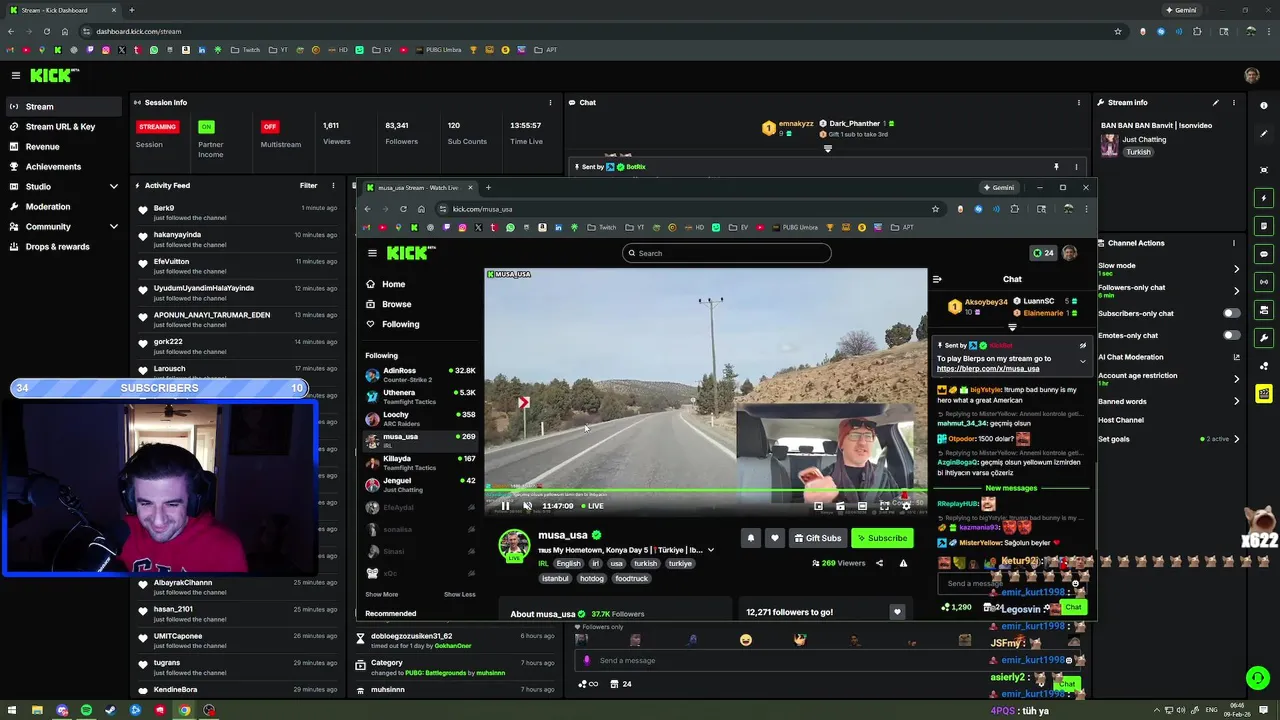The image size is (1280, 720).
Task: Open Following in kick.com sidebar
Action: 400,324
